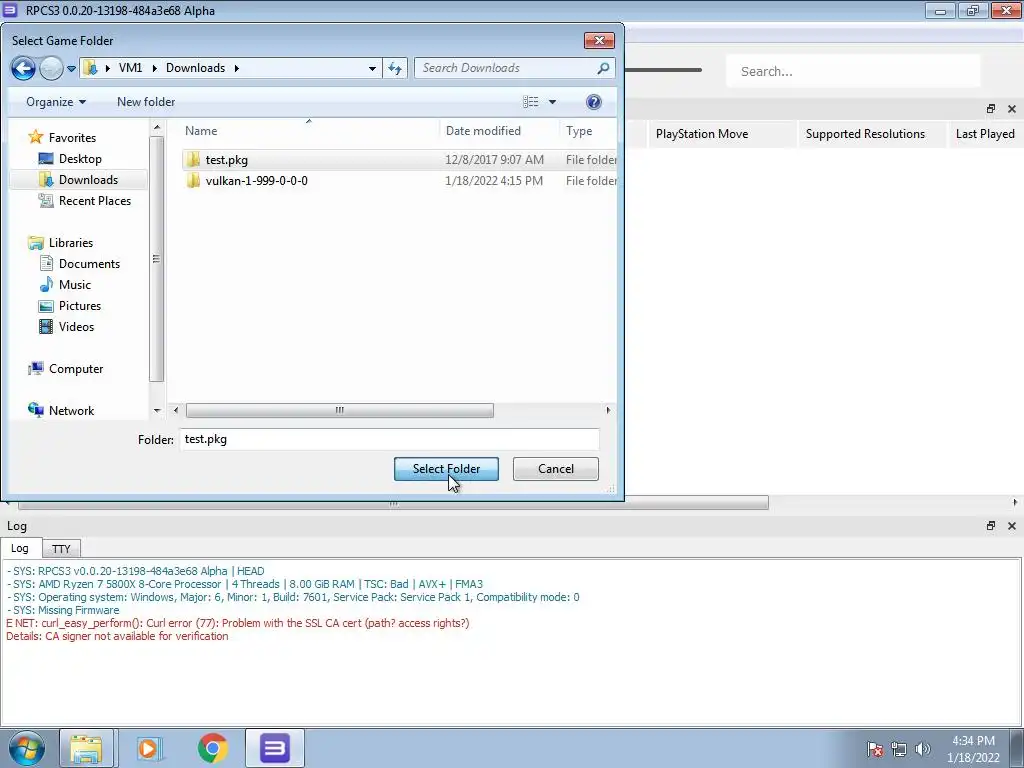Screen dimensions: 1024x768
Task: Switch to the Log tab
Action: tap(20, 548)
